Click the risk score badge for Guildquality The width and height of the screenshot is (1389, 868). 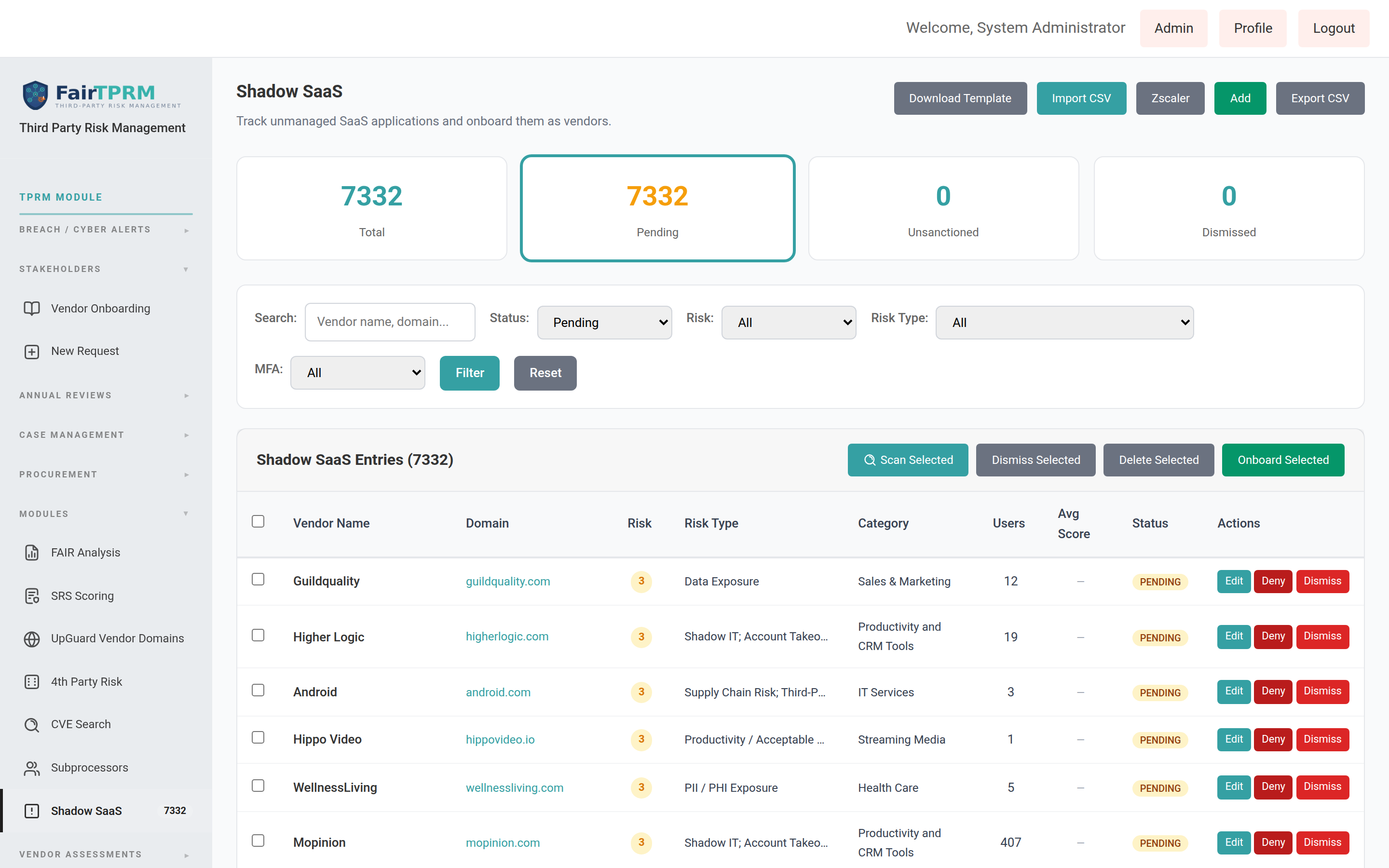641,581
